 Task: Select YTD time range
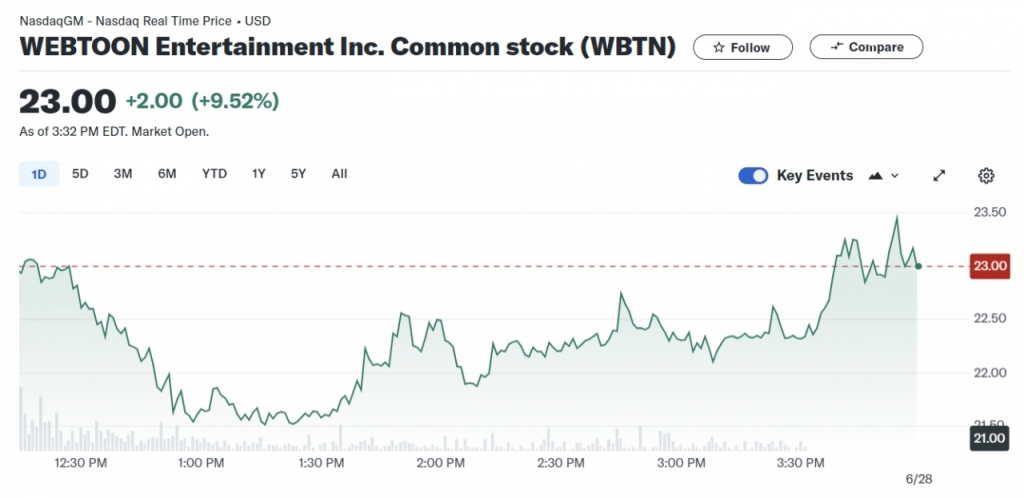[214, 174]
